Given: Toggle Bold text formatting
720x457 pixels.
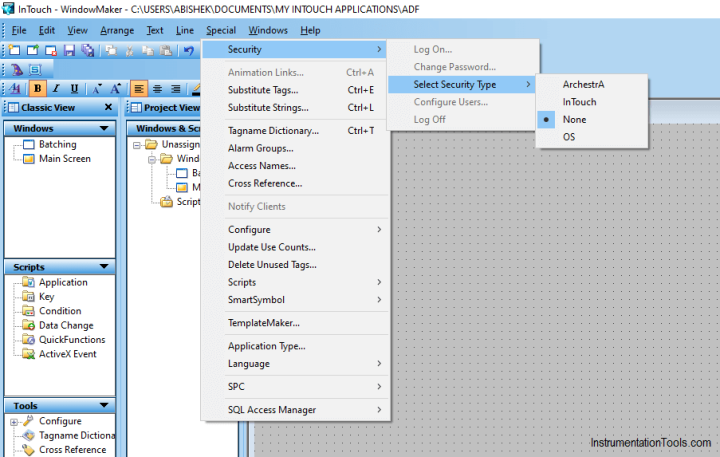Looking at the screenshot, I should point(38,88).
